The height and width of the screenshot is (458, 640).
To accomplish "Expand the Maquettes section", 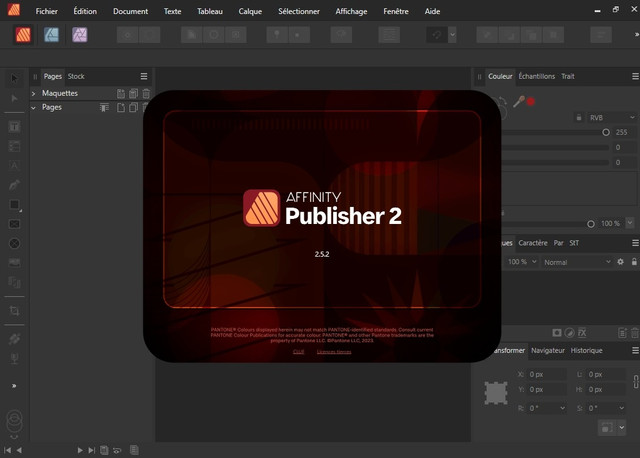I will click(x=33, y=93).
